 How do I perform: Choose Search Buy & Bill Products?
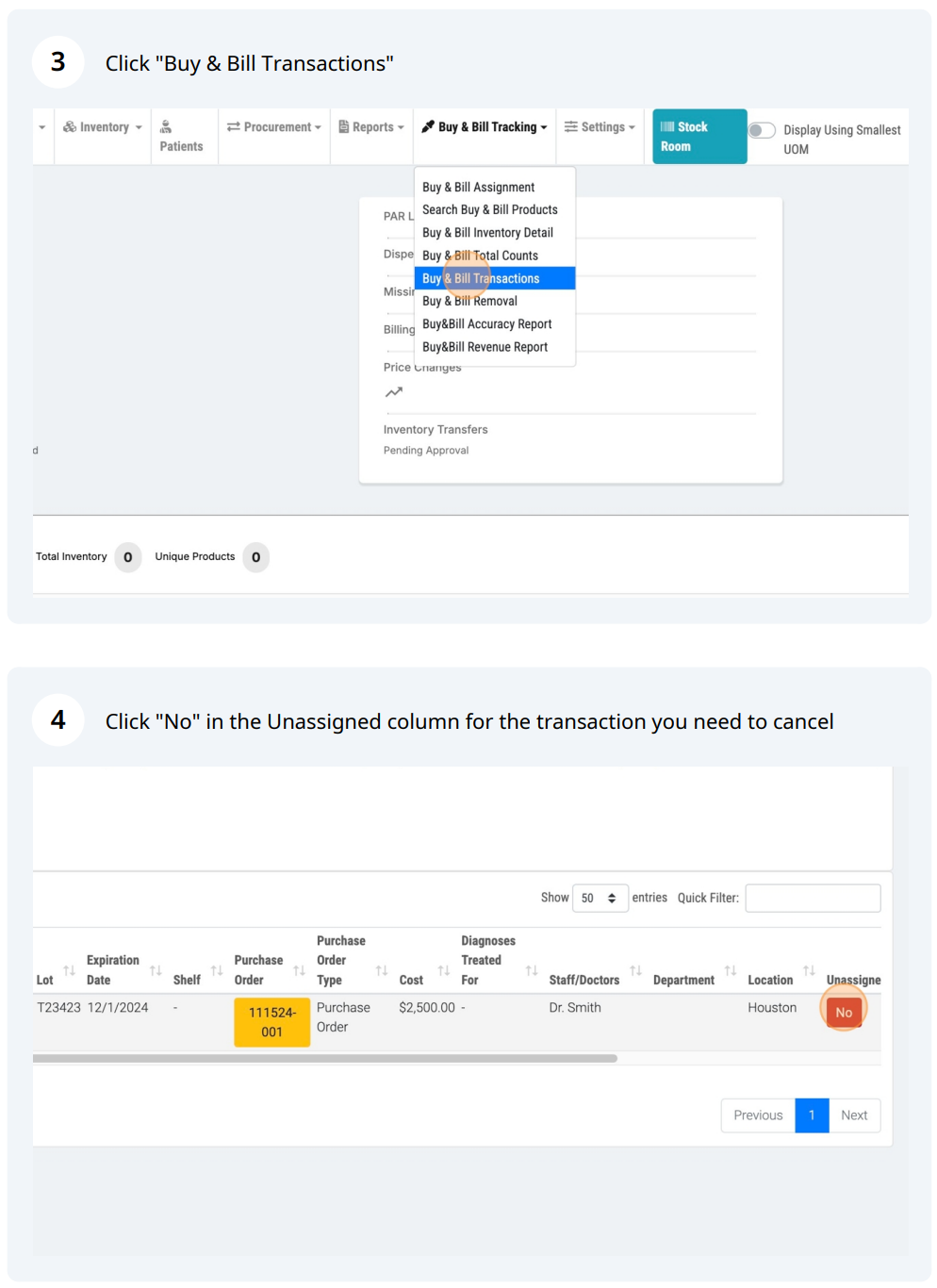point(495,209)
